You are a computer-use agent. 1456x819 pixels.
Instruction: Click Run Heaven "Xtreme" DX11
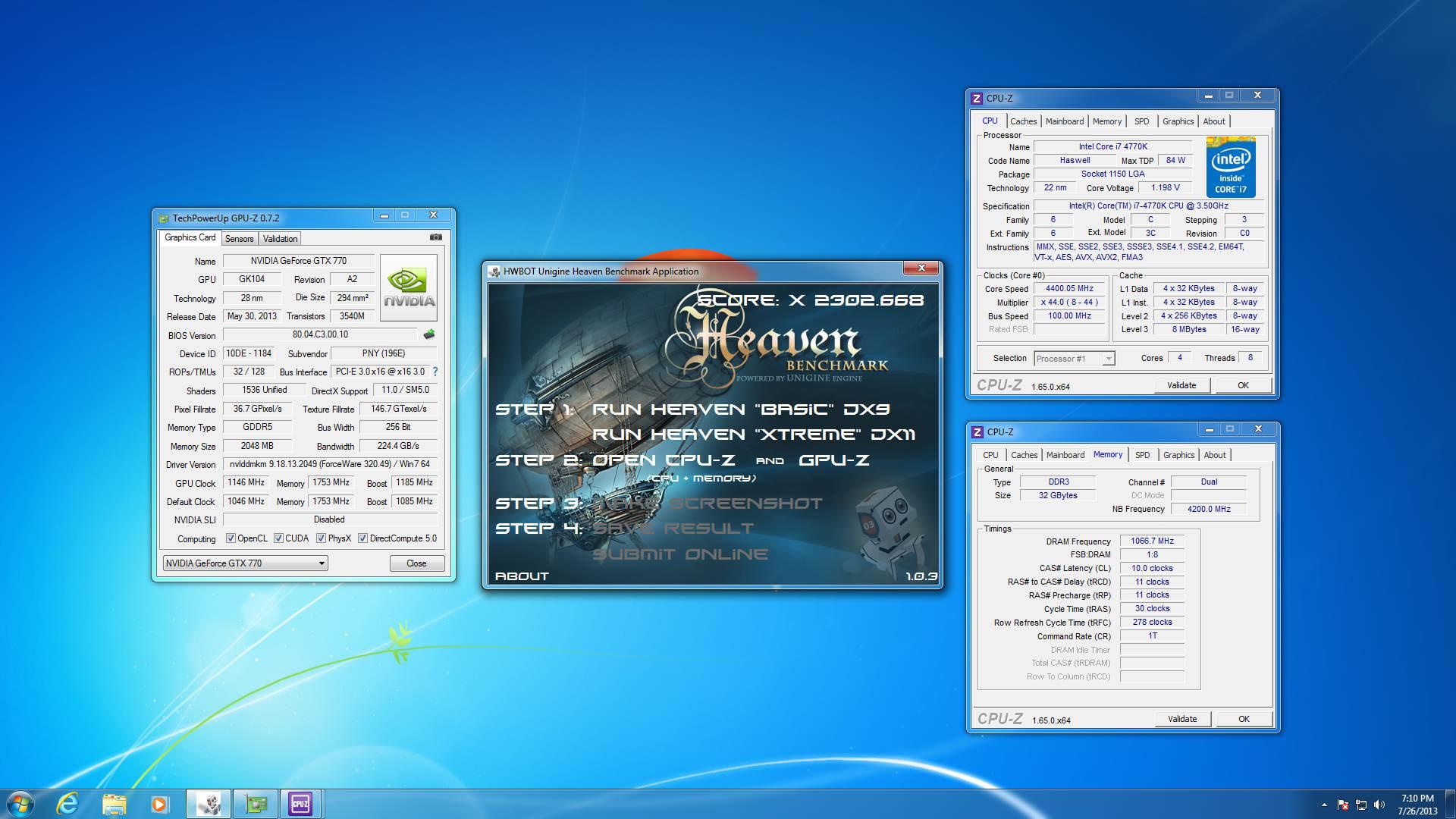coord(754,435)
